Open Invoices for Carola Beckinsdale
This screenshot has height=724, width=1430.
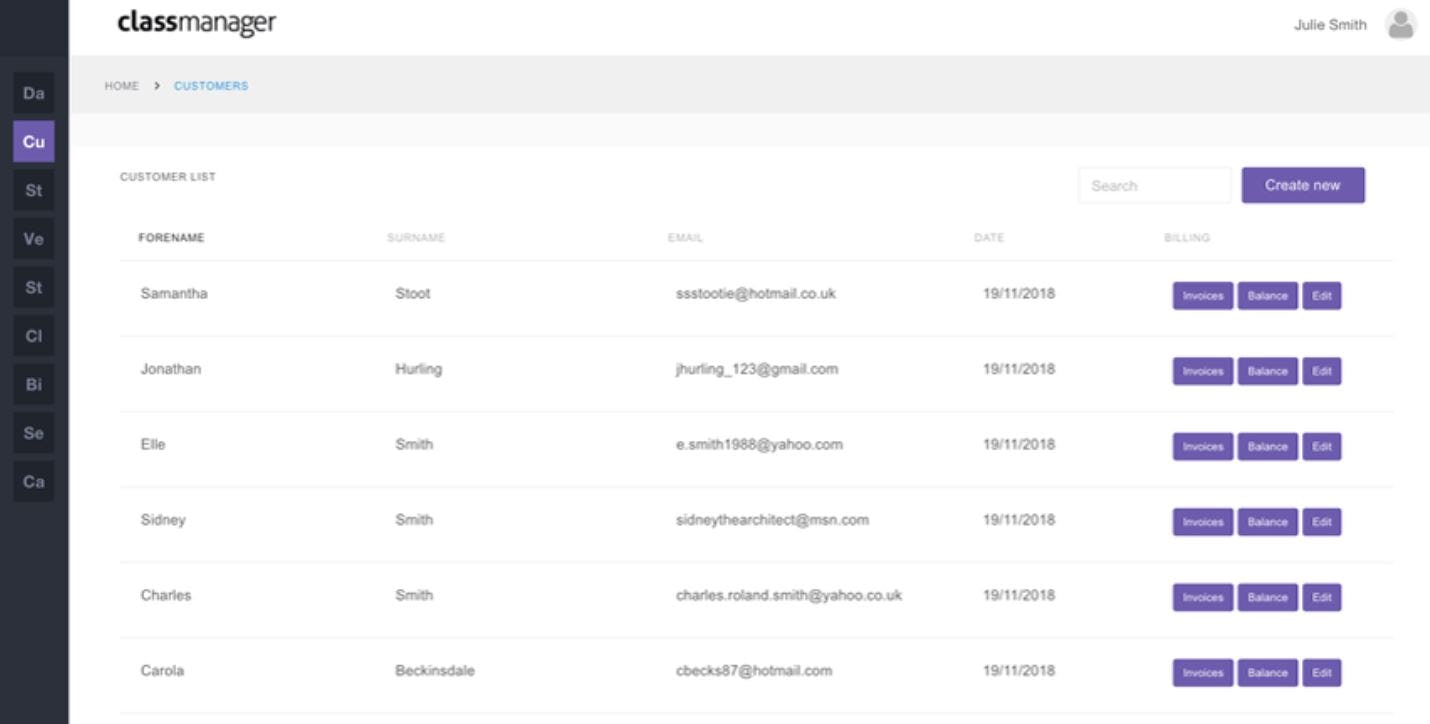pos(1202,672)
